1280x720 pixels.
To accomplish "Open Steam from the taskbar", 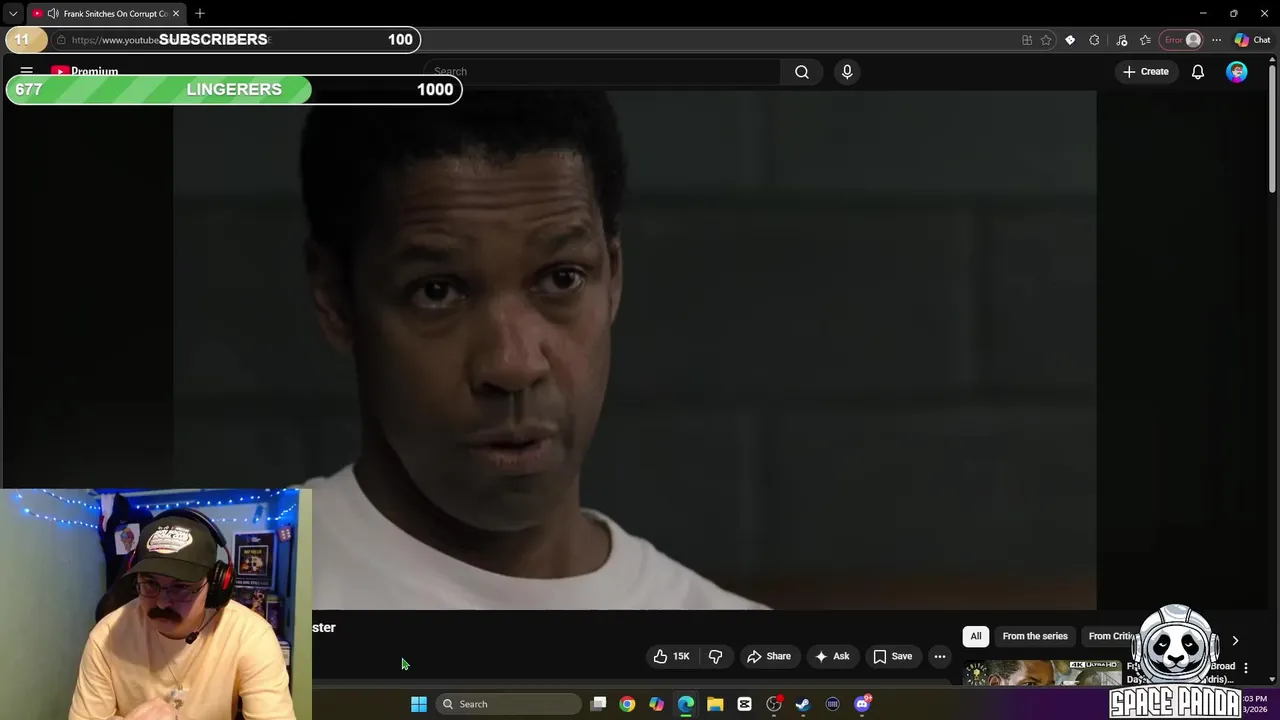I will [803, 704].
